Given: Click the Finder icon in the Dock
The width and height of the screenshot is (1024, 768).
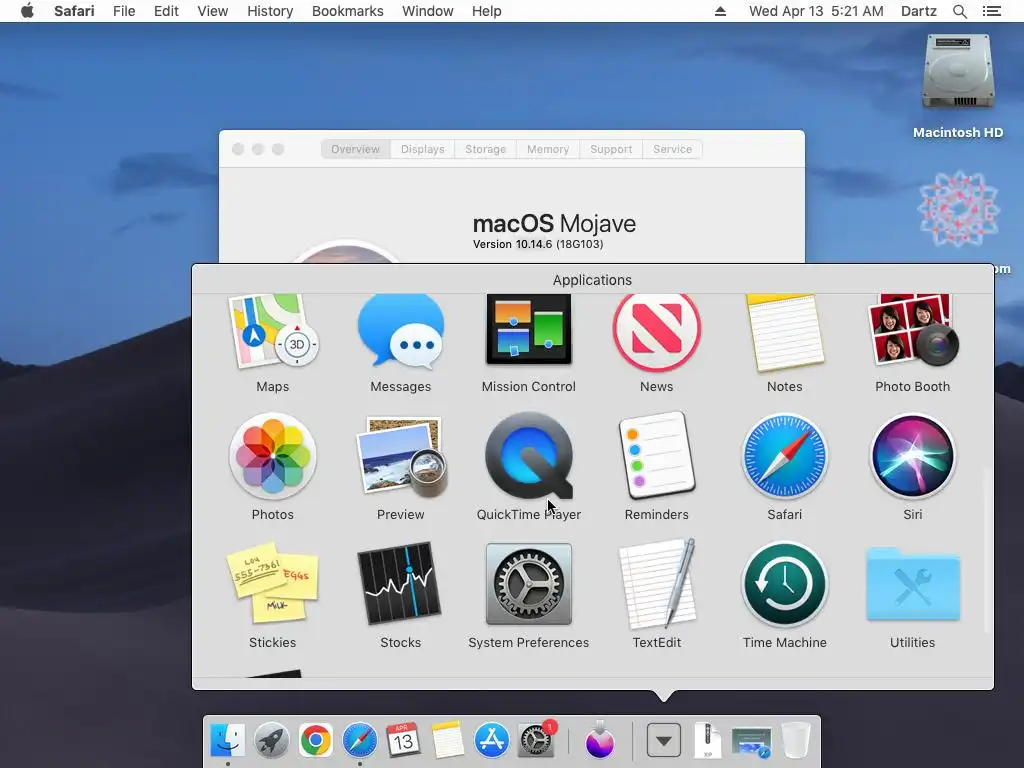Looking at the screenshot, I should pyautogui.click(x=228, y=740).
